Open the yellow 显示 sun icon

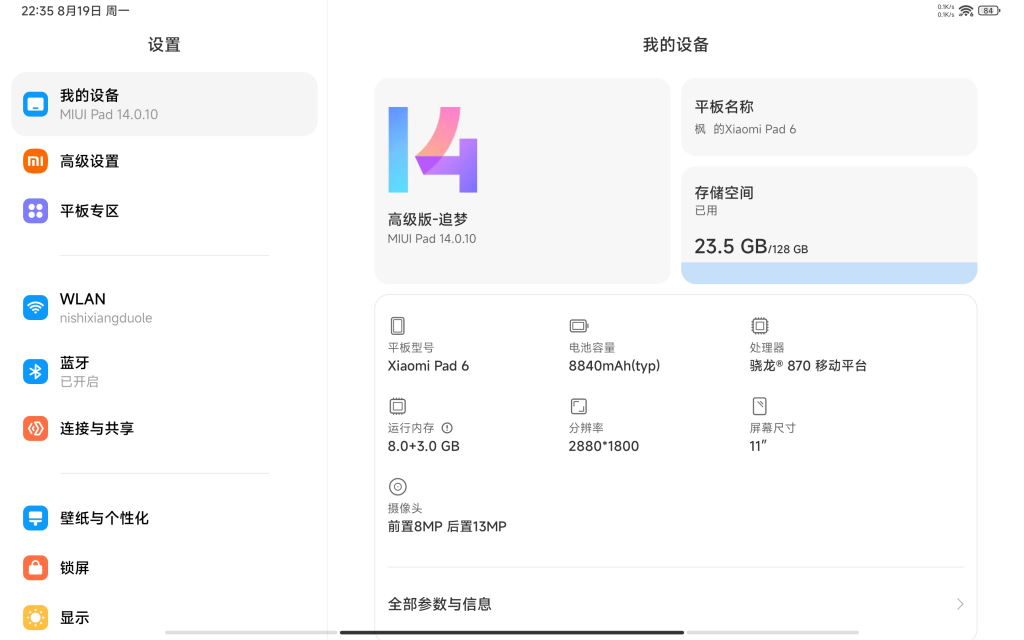pos(35,617)
